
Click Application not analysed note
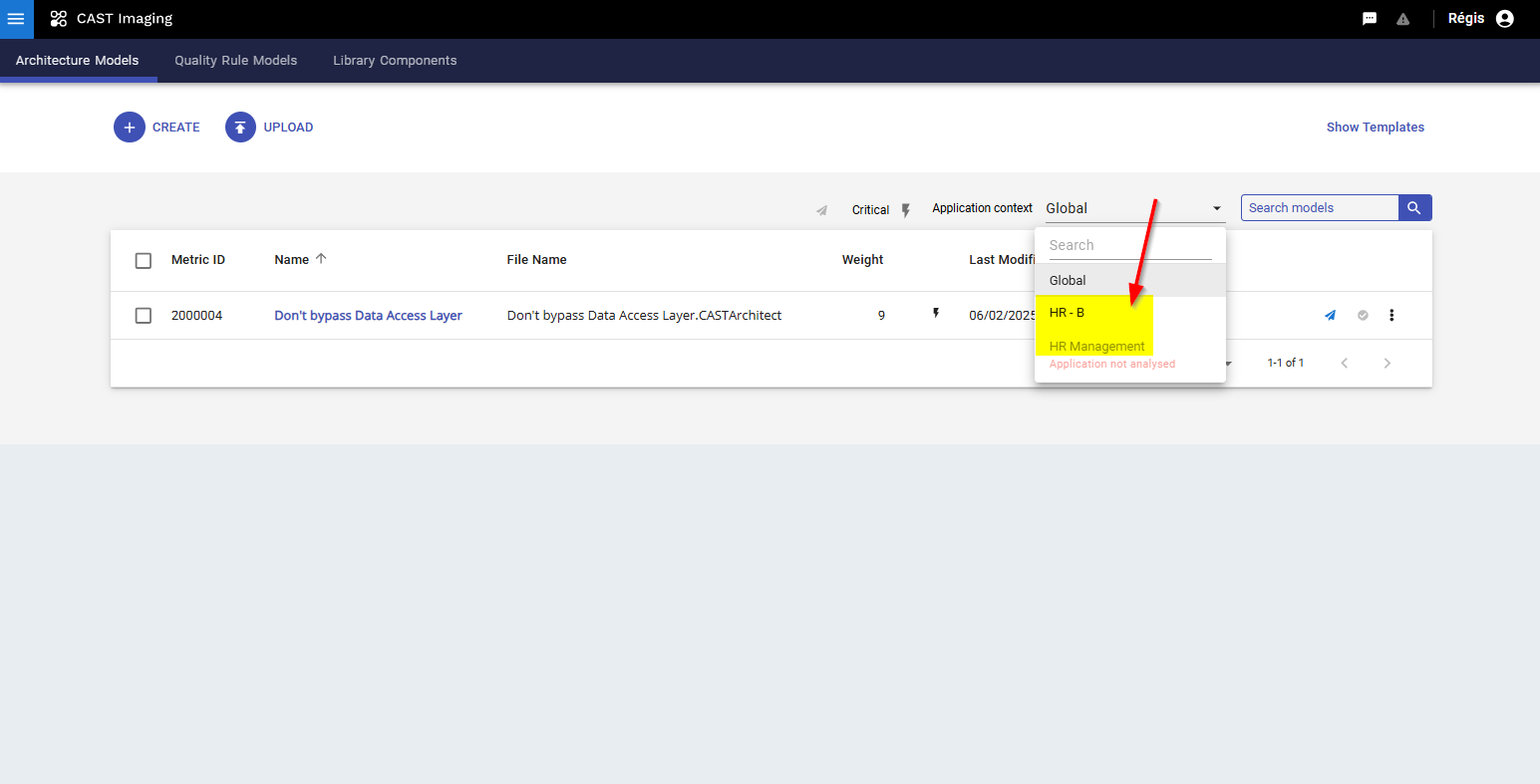tap(1112, 365)
